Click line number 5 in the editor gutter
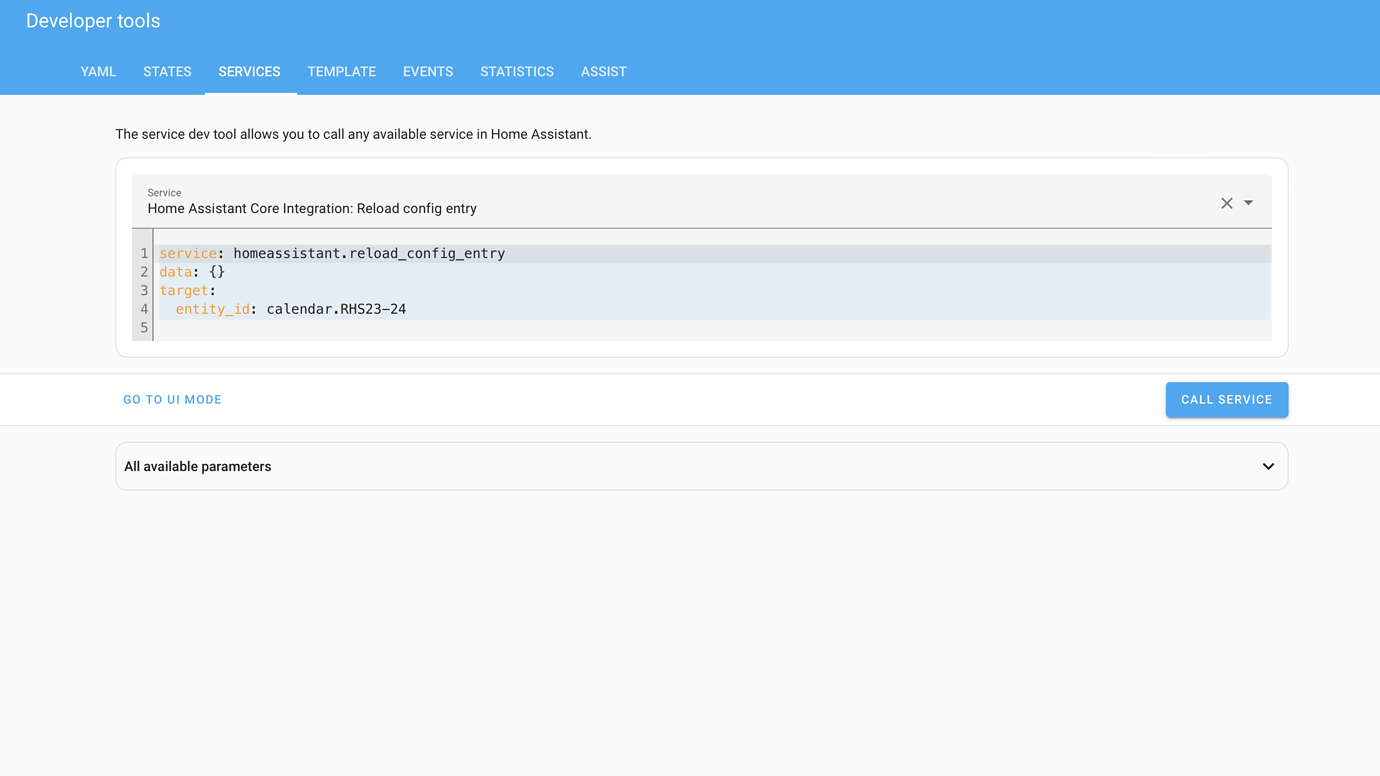 (x=143, y=327)
